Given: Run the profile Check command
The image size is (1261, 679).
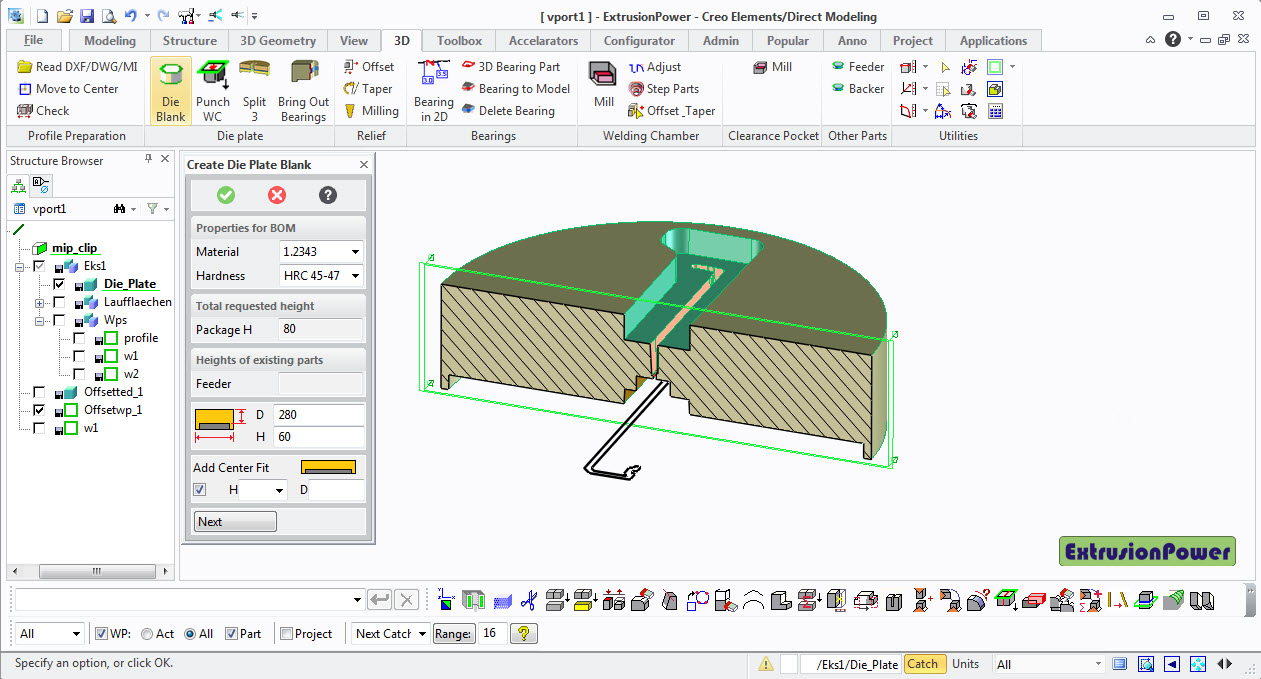Looking at the screenshot, I should [x=44, y=111].
